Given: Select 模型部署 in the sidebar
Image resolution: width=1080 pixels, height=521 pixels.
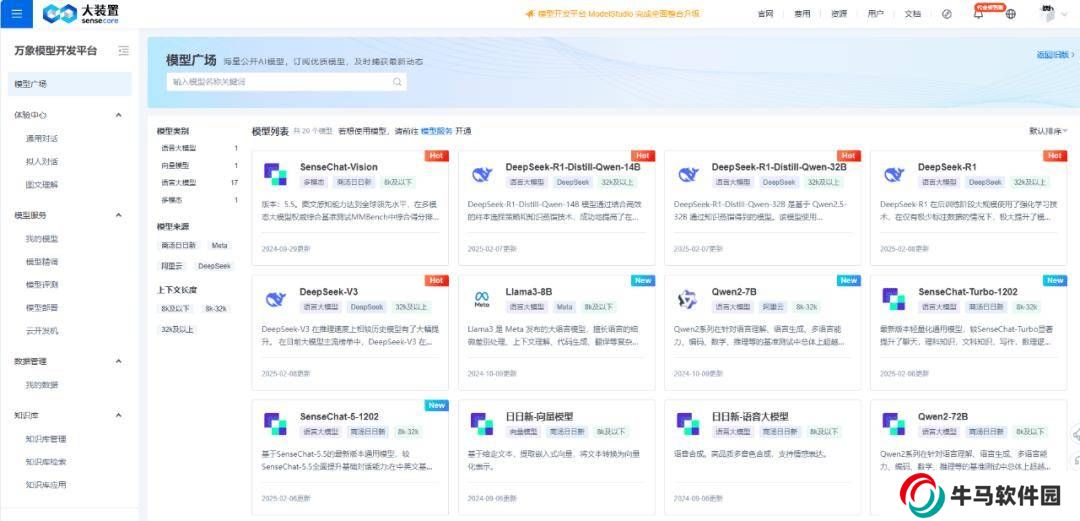Looking at the screenshot, I should point(42,308).
